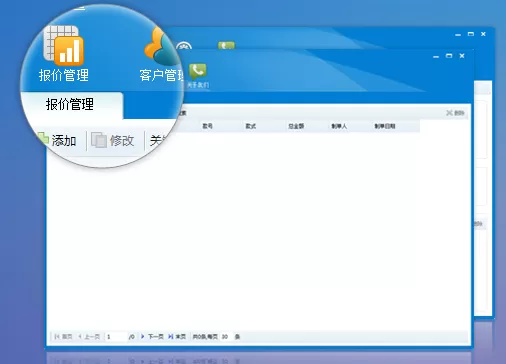Click the 修改 modify button
Image resolution: width=506 pixels, height=364 pixels.
coord(113,140)
